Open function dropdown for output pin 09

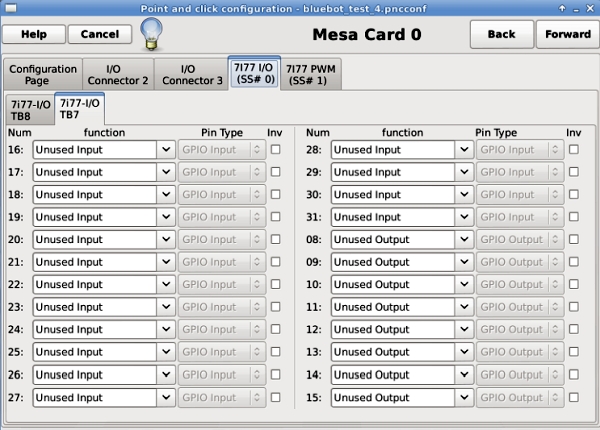[x=464, y=262]
